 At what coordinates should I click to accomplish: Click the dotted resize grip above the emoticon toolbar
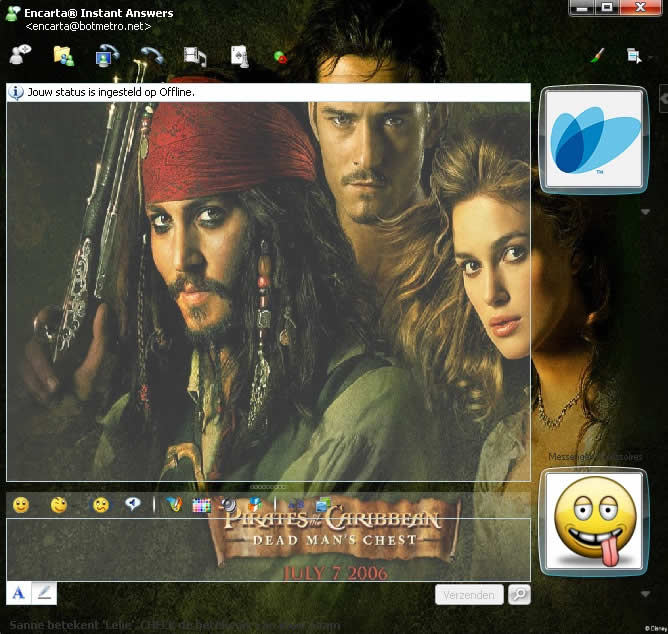[268, 487]
